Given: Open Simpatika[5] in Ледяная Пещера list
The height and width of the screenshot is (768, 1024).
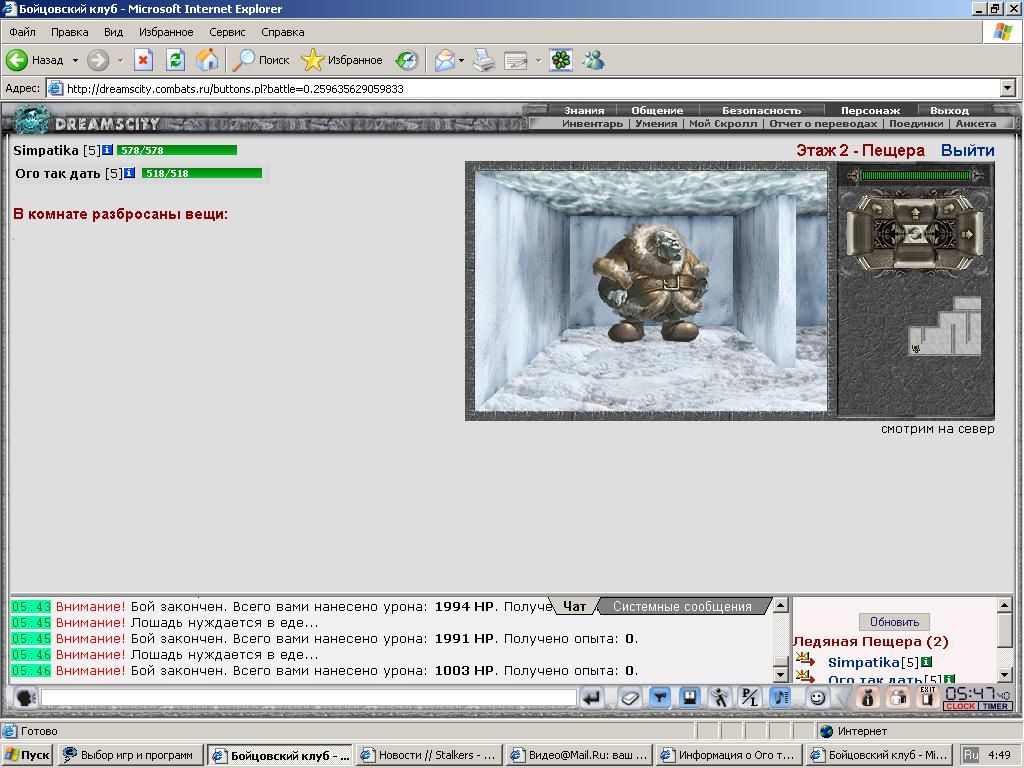Looking at the screenshot, I should point(872,662).
